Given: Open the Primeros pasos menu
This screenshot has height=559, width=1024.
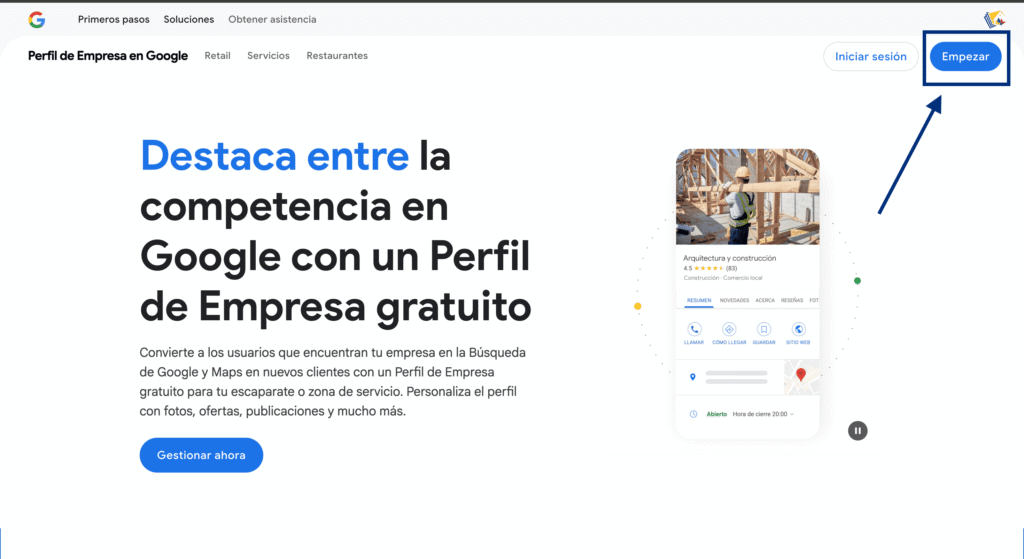Looking at the screenshot, I should 114,19.
